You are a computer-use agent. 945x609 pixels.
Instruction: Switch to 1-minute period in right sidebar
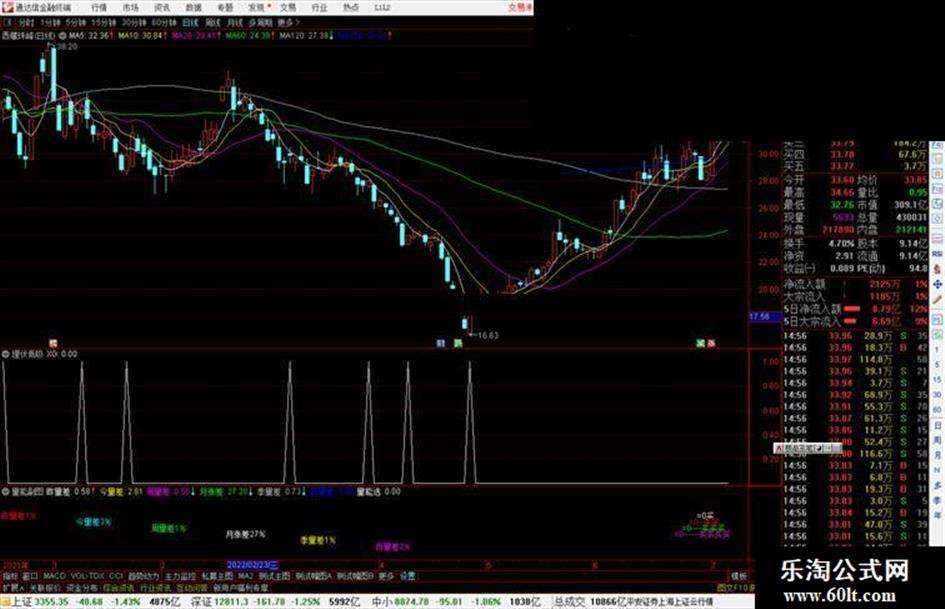tap(937, 349)
